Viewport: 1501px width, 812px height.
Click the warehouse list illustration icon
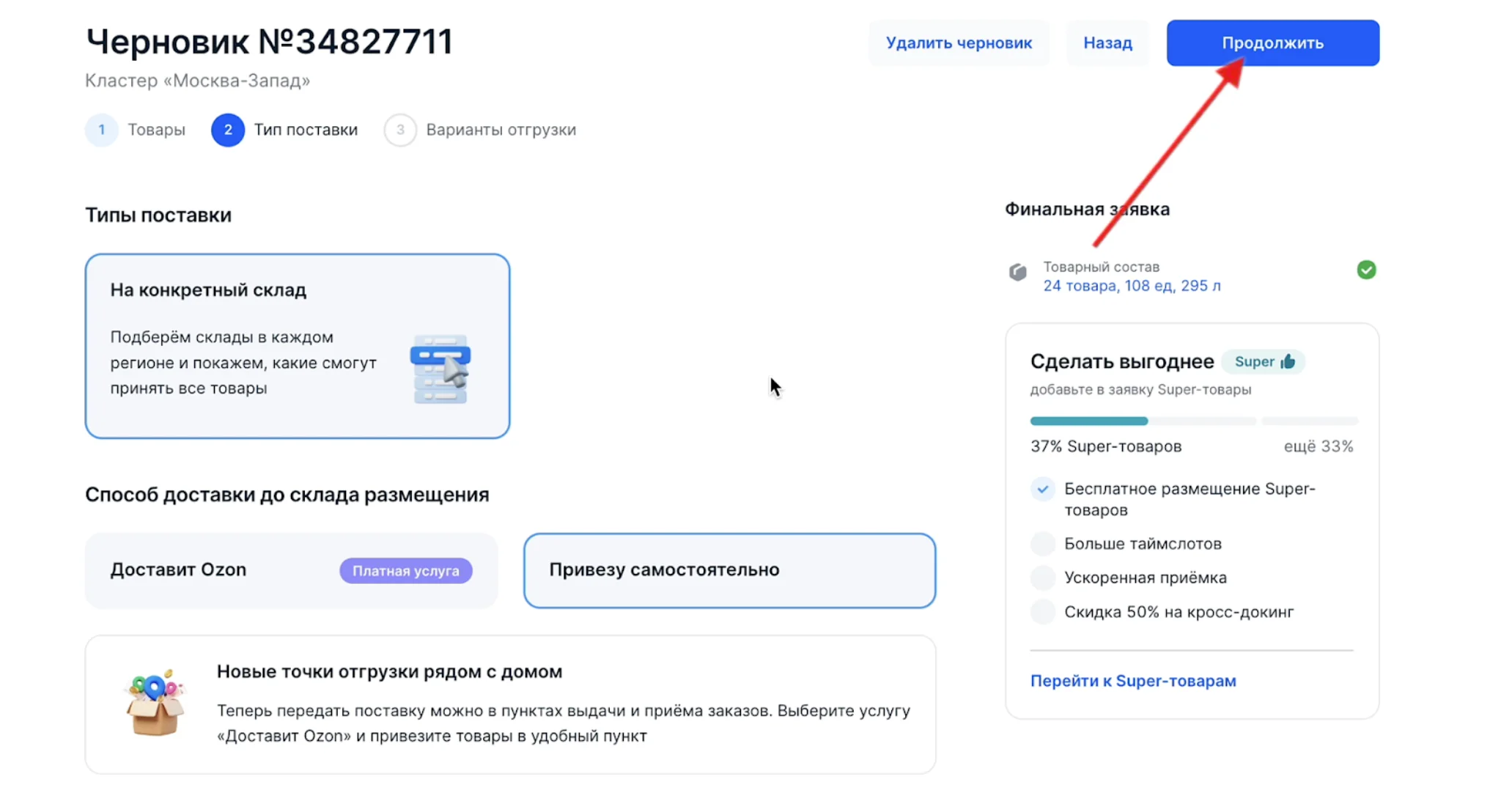pyautogui.click(x=440, y=369)
